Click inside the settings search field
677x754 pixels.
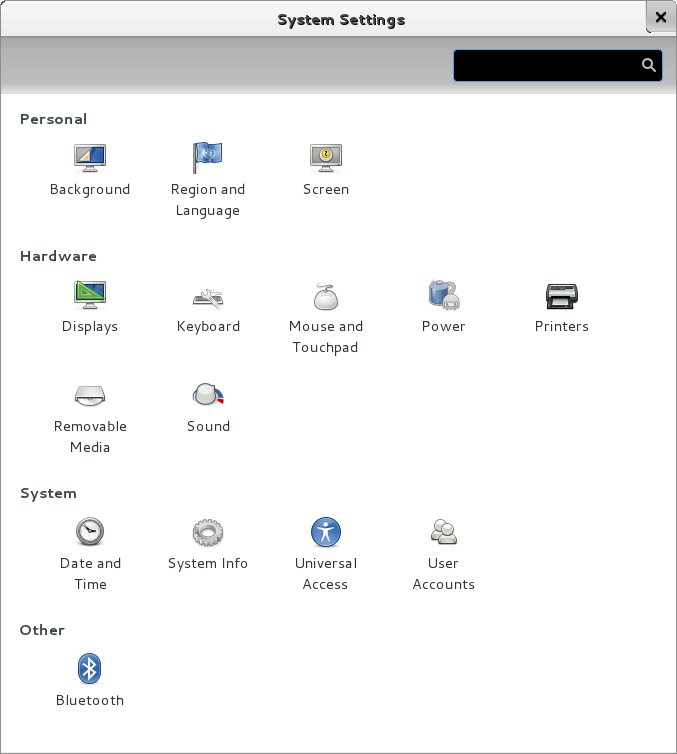(545, 66)
